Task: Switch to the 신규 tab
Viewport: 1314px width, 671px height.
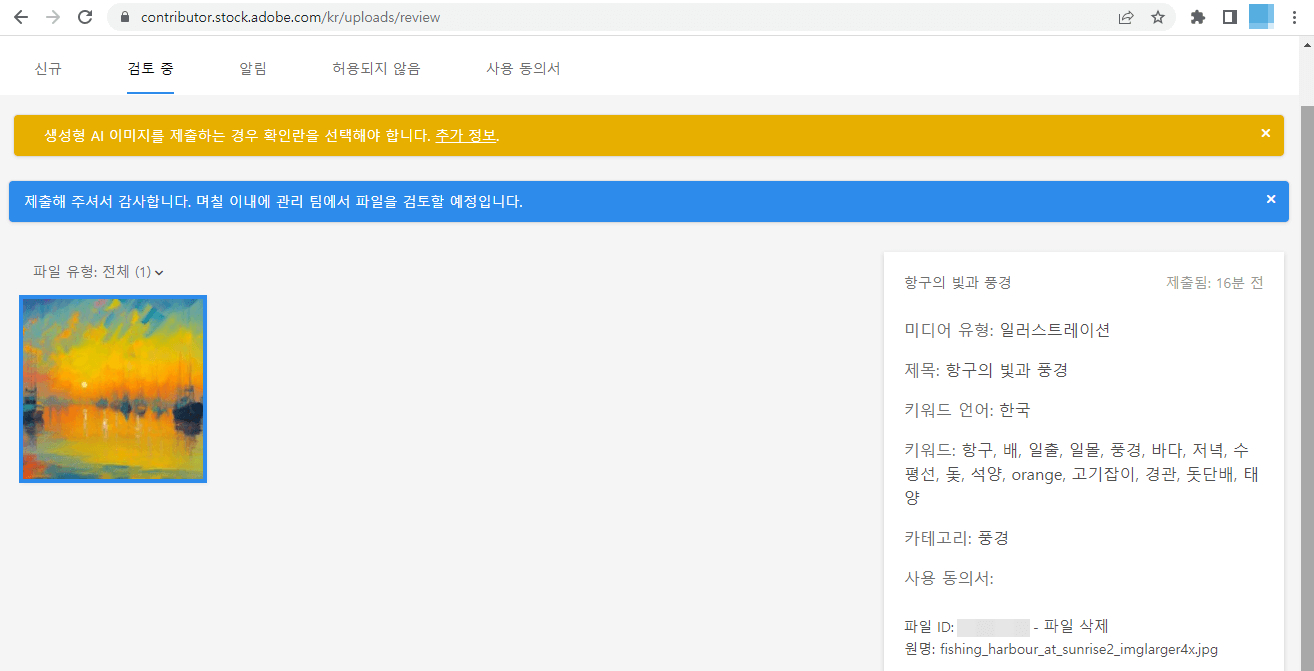Action: click(48, 68)
